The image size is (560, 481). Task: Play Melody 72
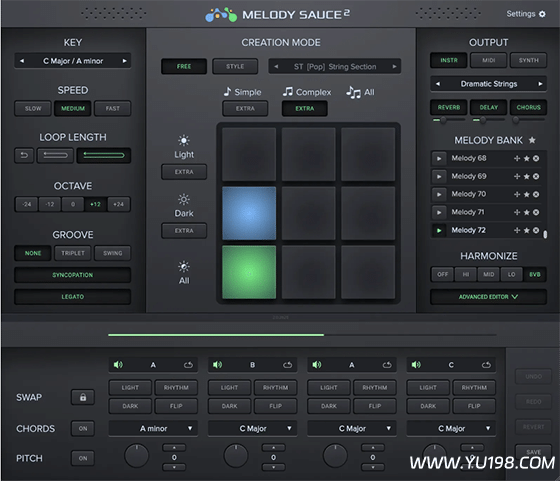coord(439,230)
